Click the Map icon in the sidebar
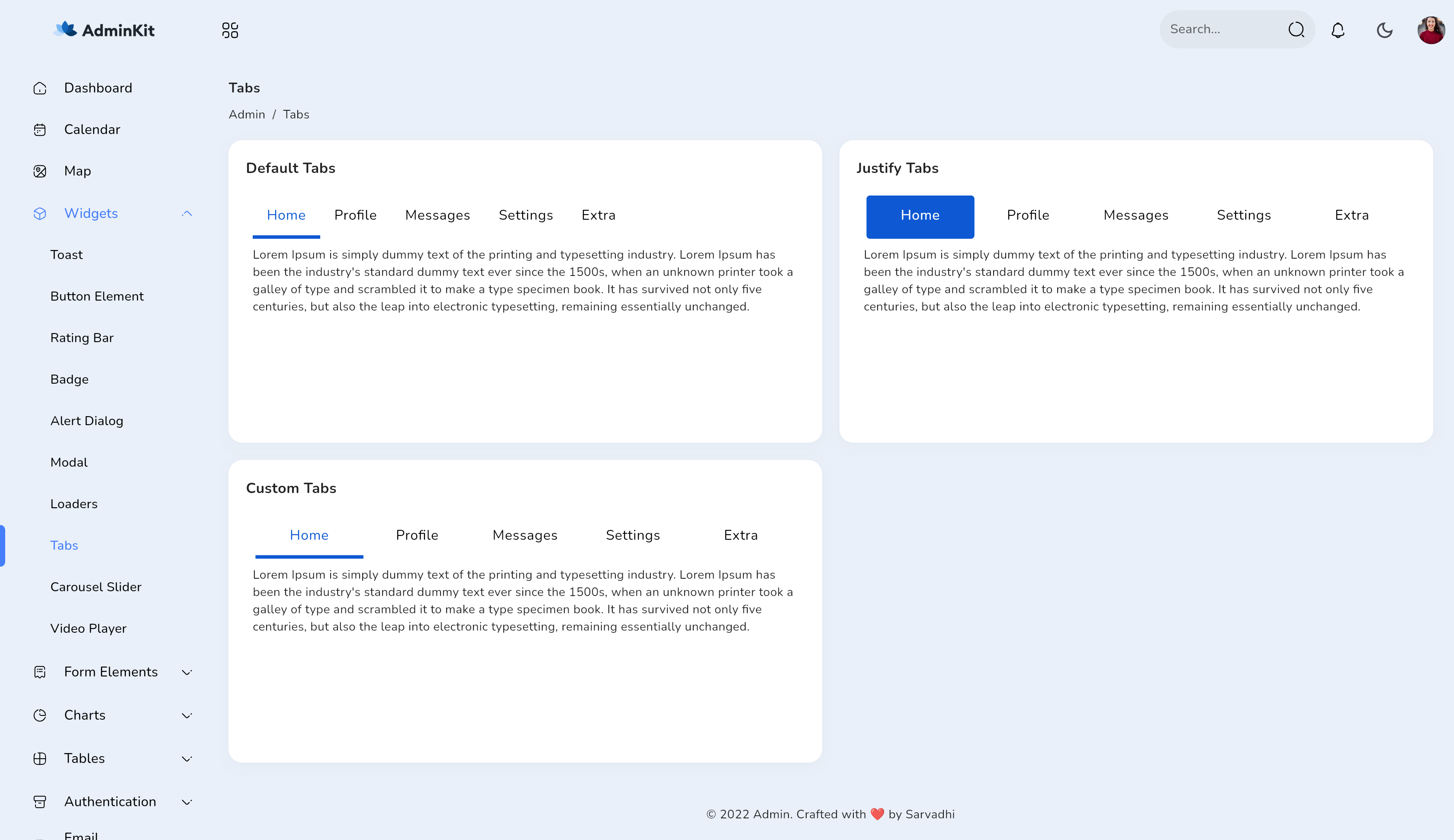 point(39,171)
